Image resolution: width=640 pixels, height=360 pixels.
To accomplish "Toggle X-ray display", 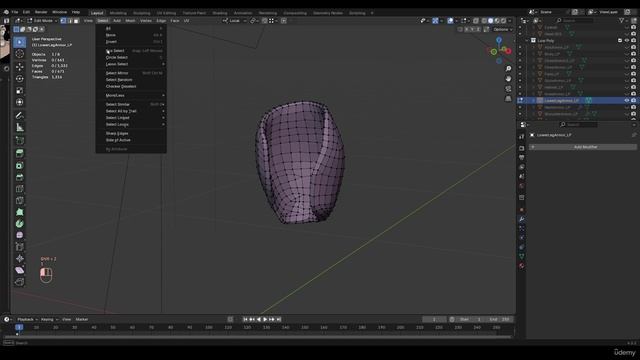I will [476, 20].
